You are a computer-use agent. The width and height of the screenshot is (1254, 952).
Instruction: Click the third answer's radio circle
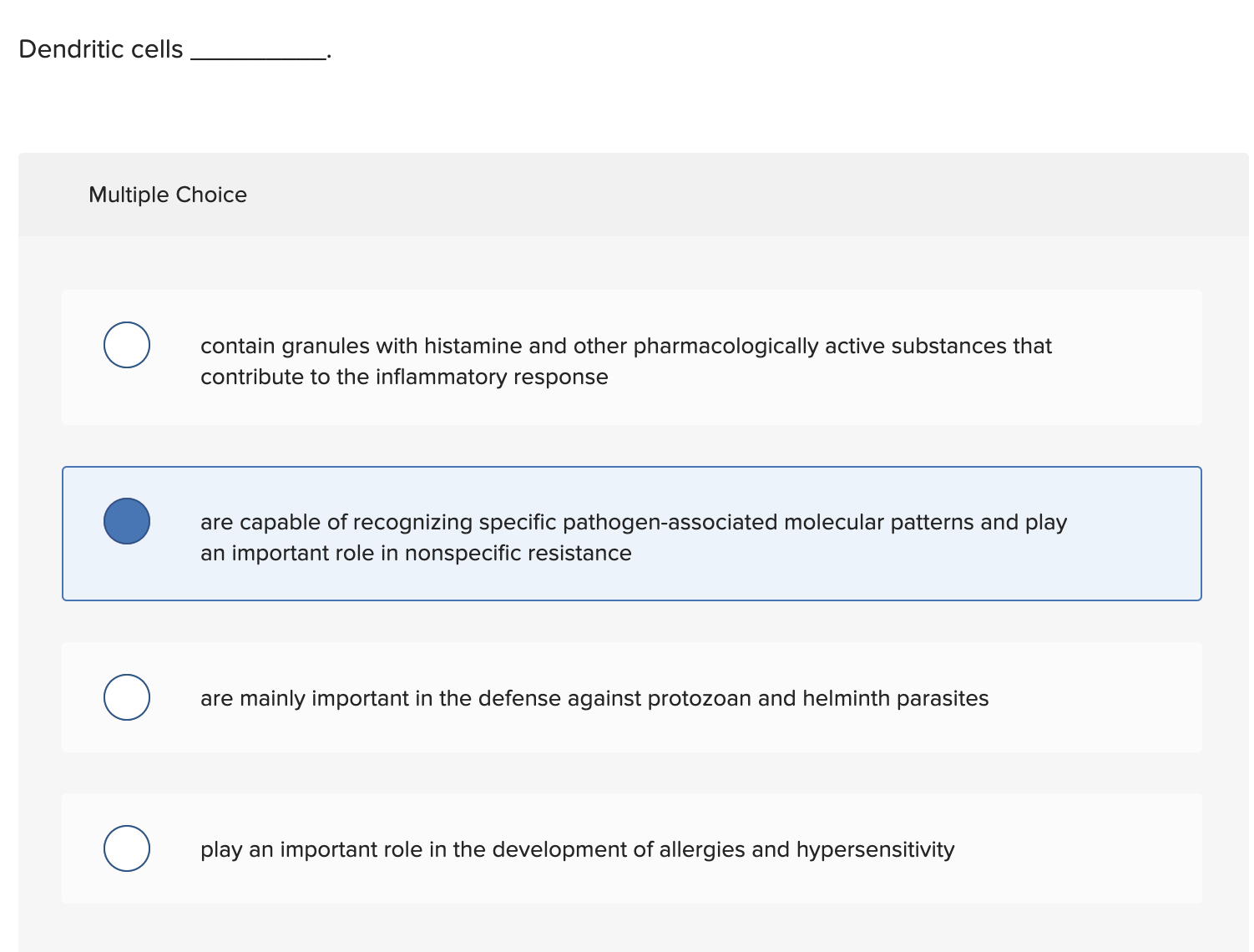click(x=127, y=697)
